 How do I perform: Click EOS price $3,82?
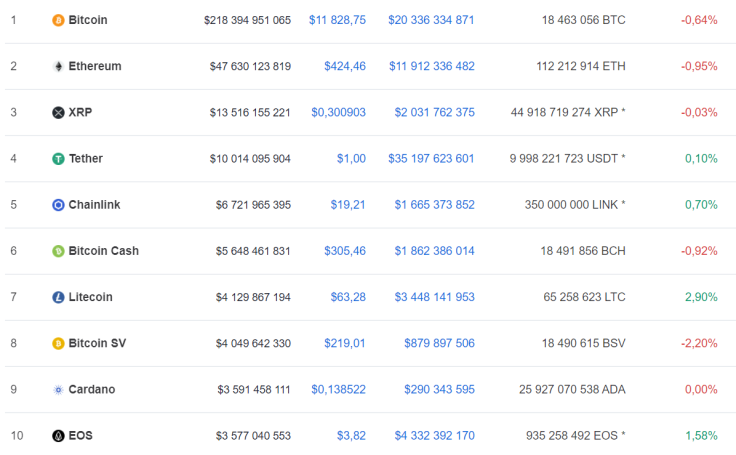pyautogui.click(x=351, y=436)
